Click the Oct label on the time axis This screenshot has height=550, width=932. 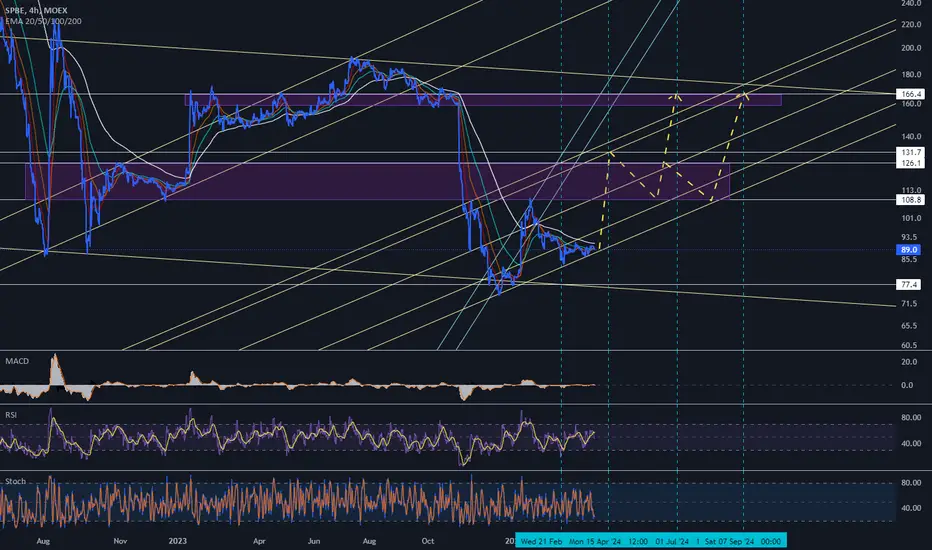(427, 541)
